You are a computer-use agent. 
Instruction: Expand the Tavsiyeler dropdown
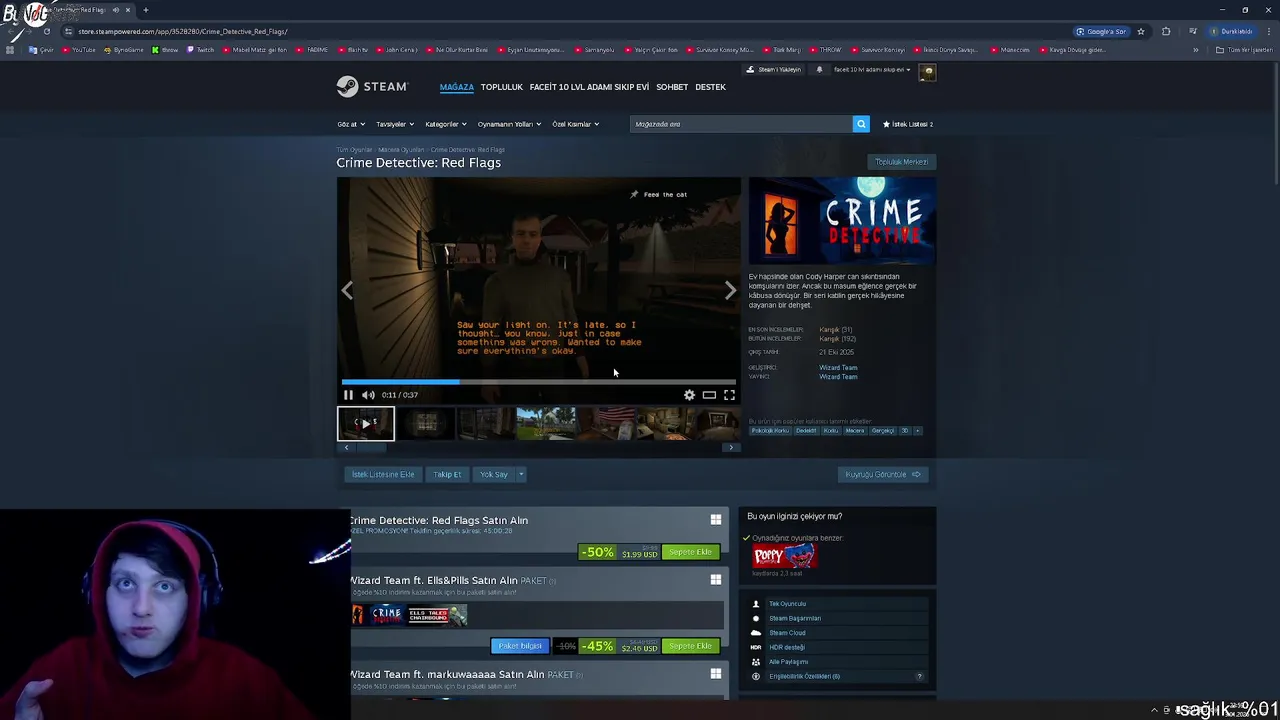coord(394,124)
